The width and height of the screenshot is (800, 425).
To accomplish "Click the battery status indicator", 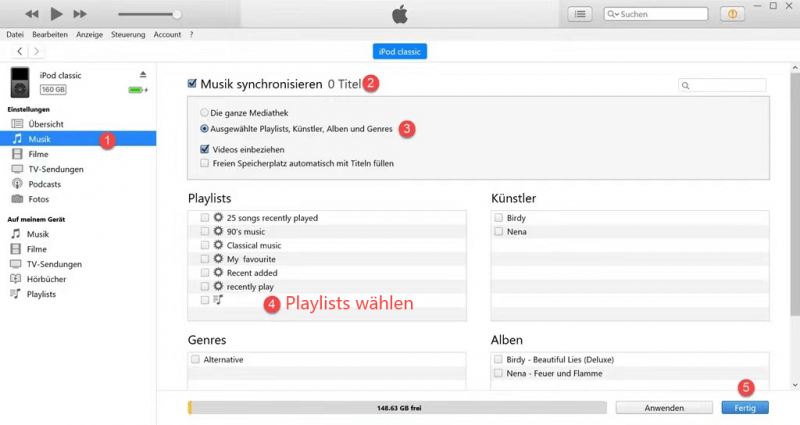I will 138,90.
